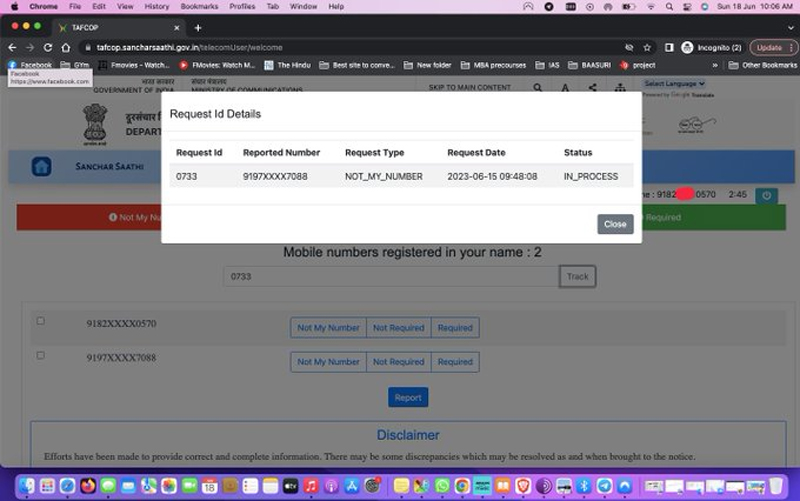Open the Select Language dropdown
Viewport: 800px width, 501px height.
tap(674, 84)
